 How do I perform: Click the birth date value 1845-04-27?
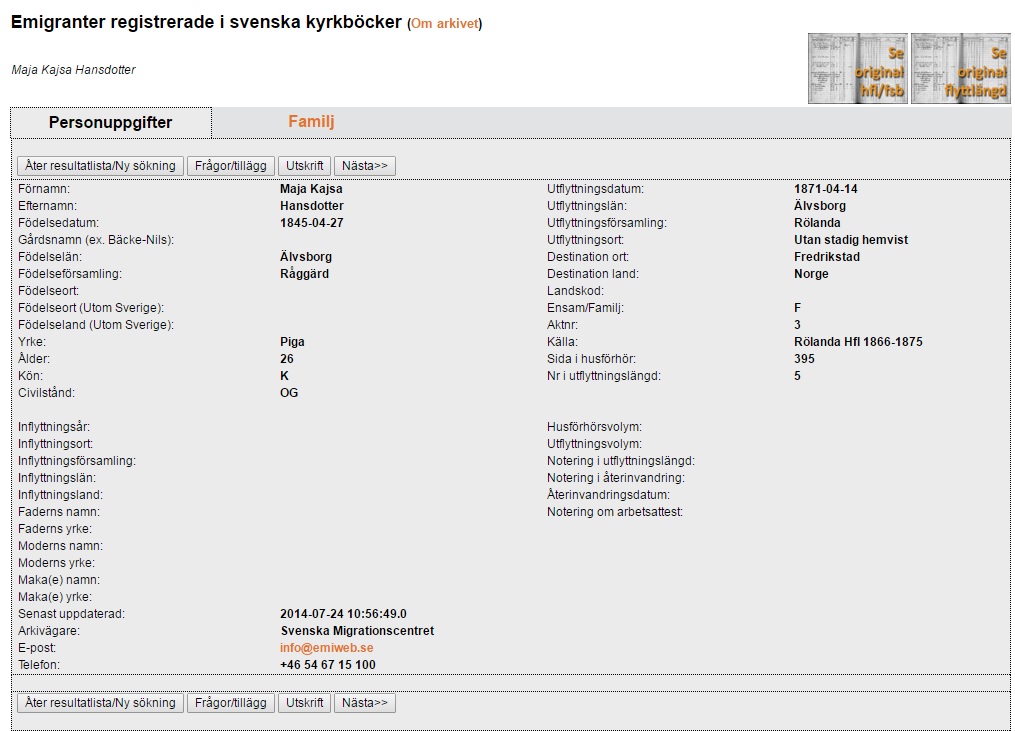click(312, 223)
